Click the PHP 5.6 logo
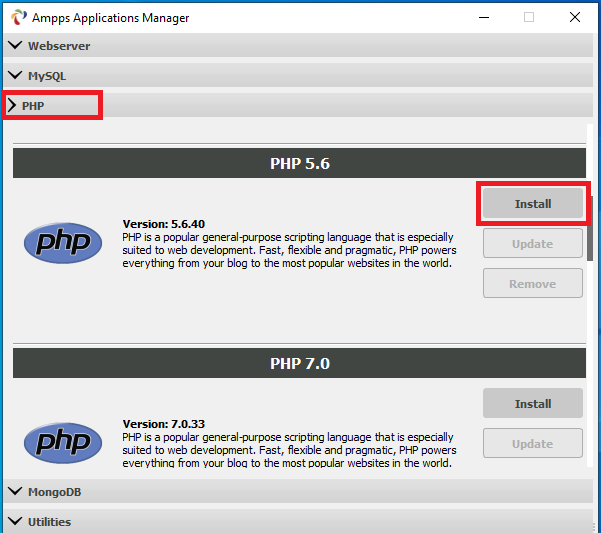601x533 pixels. coord(63,243)
